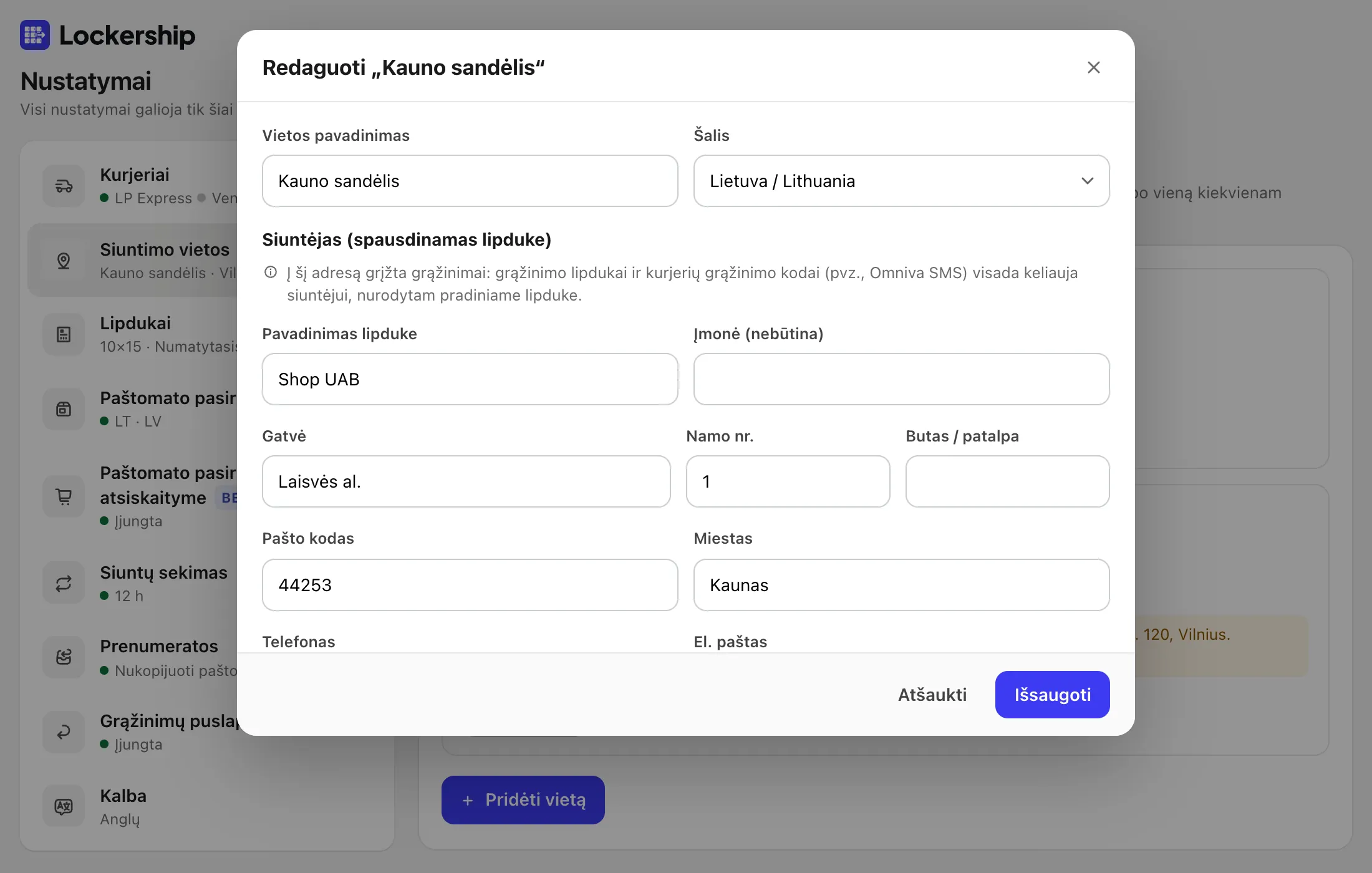Select the Siuntimo vietos location pin icon
Screen dimensions: 1372x873
[x=64, y=261]
